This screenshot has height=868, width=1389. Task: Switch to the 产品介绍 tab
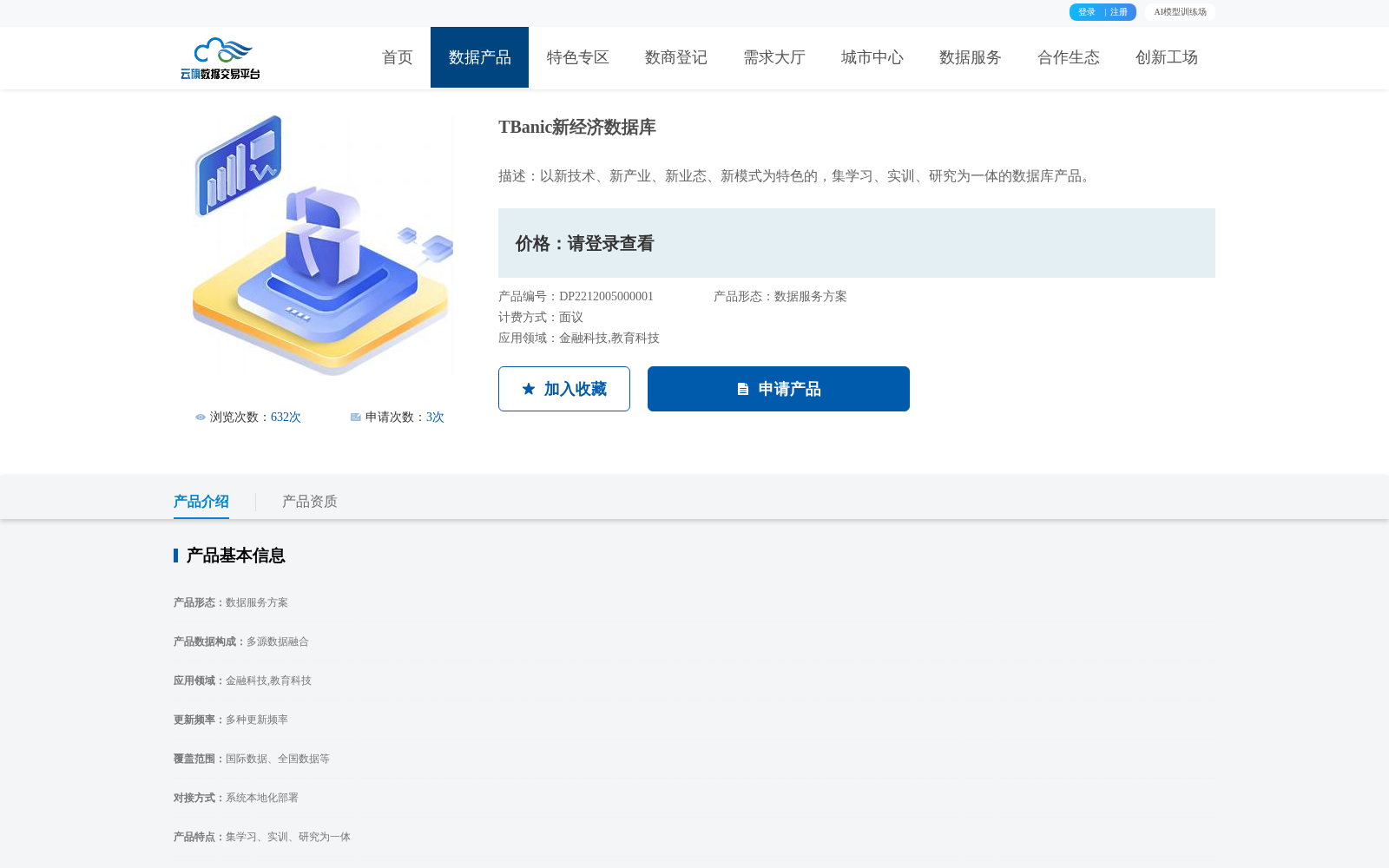(x=201, y=502)
